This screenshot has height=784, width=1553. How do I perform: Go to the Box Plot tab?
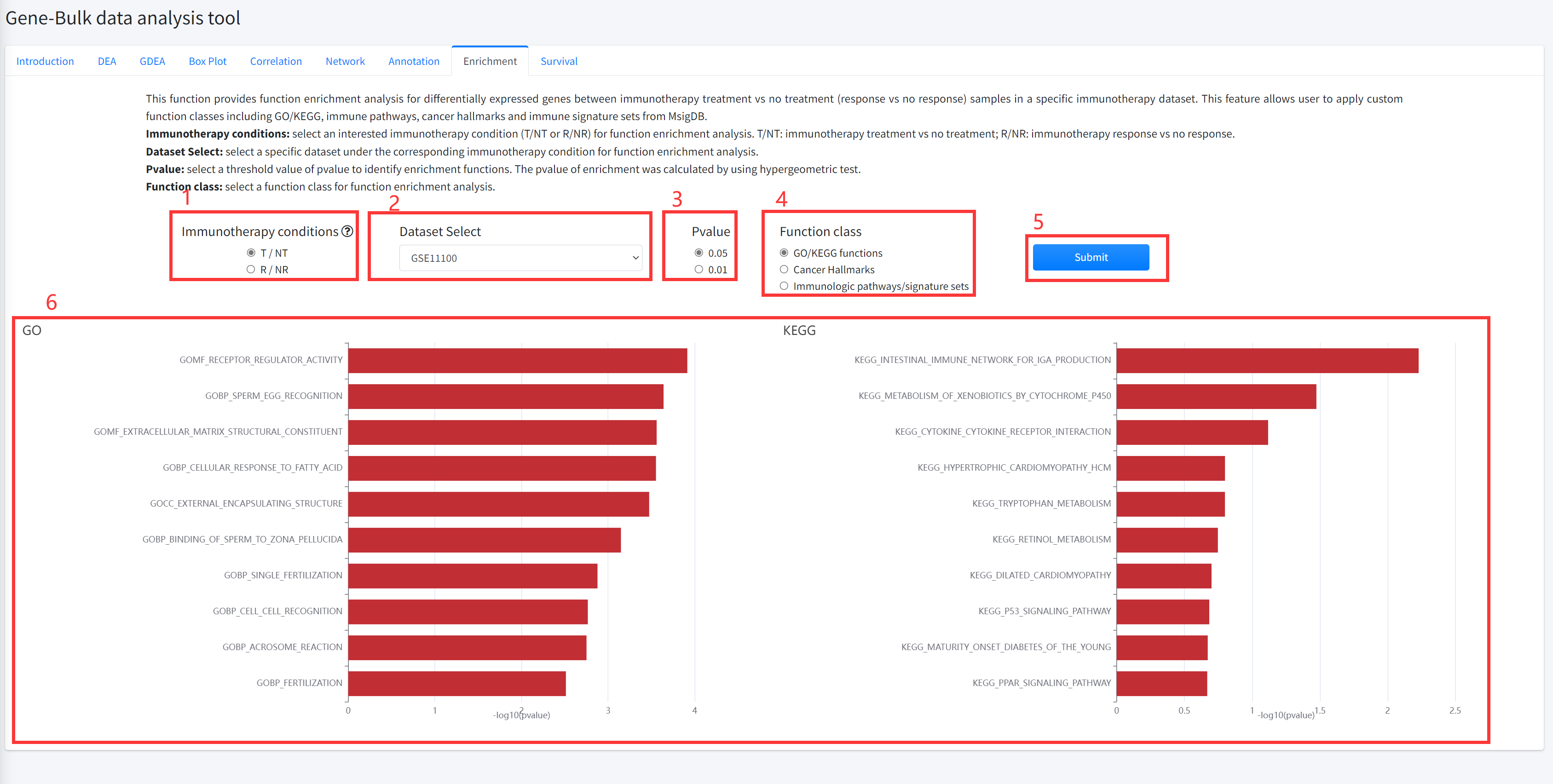point(208,62)
